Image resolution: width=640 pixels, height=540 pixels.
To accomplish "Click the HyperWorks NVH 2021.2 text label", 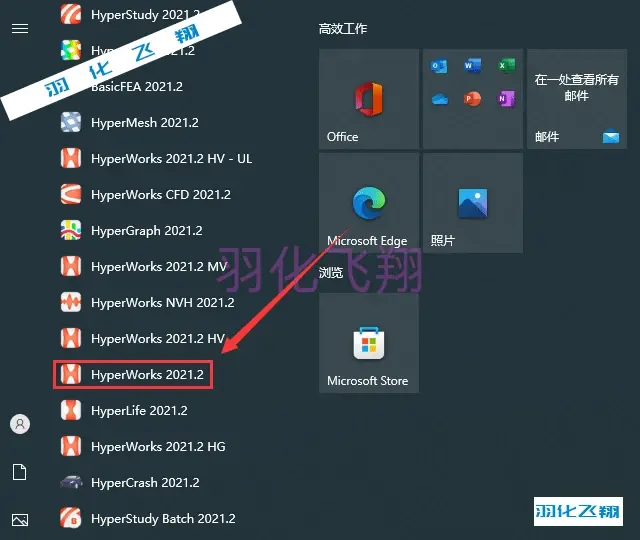I will tap(163, 302).
